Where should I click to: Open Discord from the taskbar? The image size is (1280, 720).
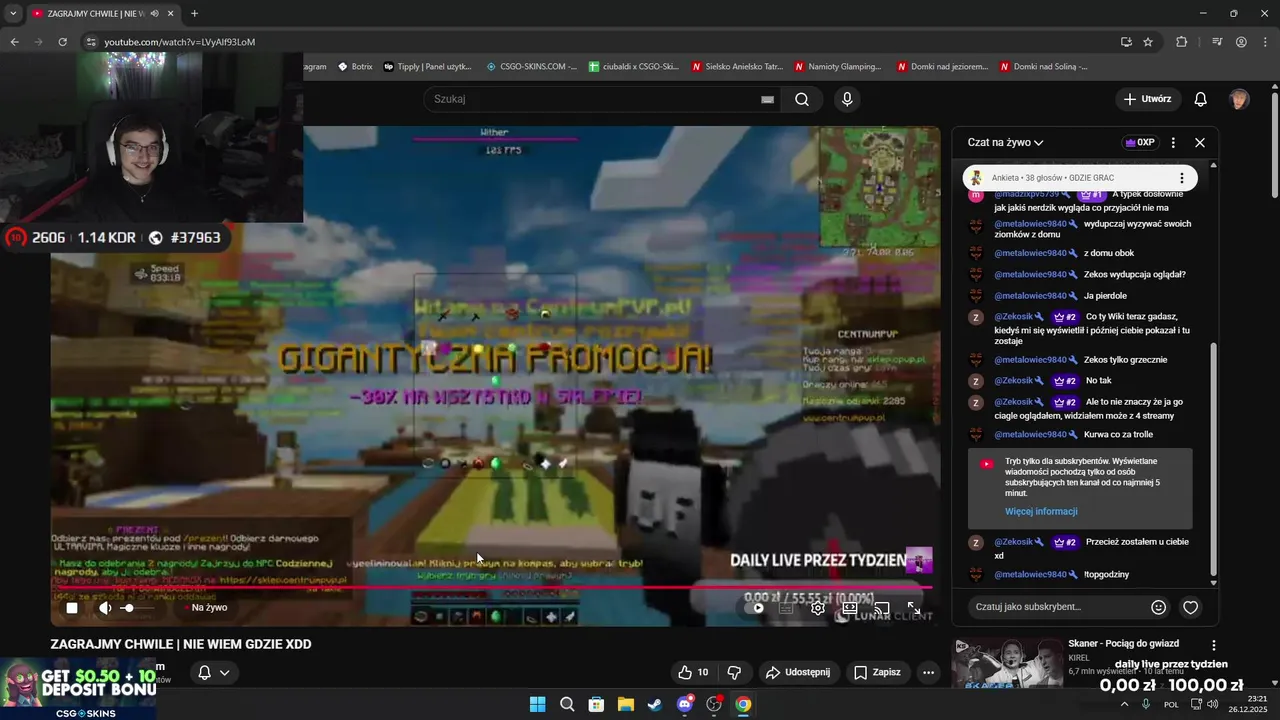[x=685, y=704]
